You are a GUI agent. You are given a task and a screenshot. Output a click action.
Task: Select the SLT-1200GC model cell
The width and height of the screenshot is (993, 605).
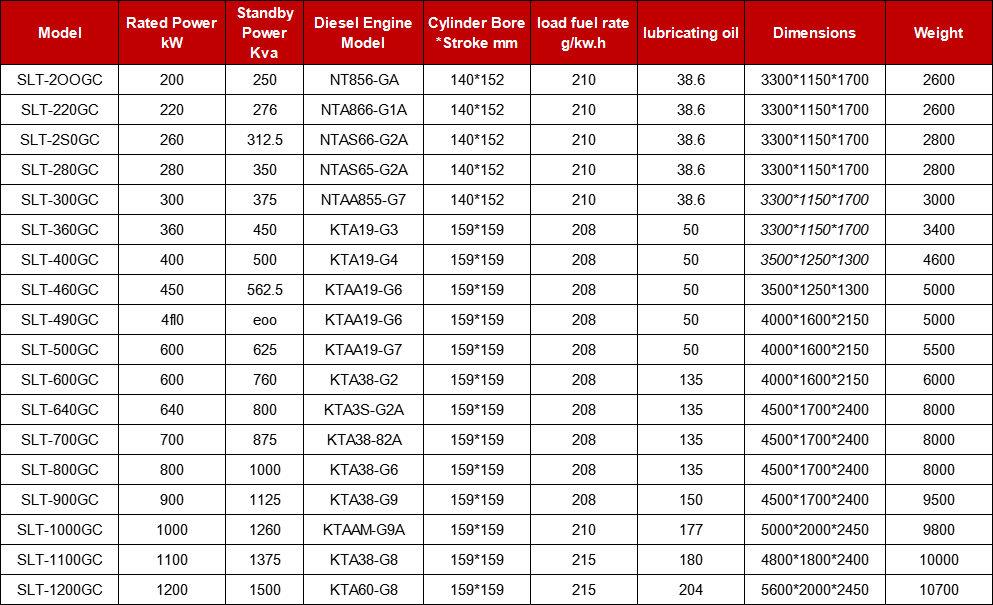click(60, 590)
